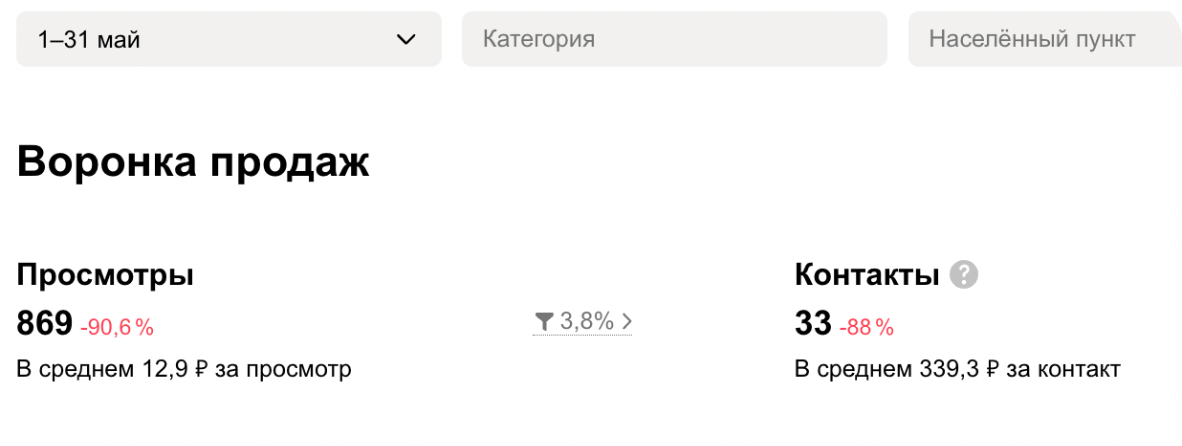Select the Контакты metric label
1182x446 pixels.
click(867, 275)
